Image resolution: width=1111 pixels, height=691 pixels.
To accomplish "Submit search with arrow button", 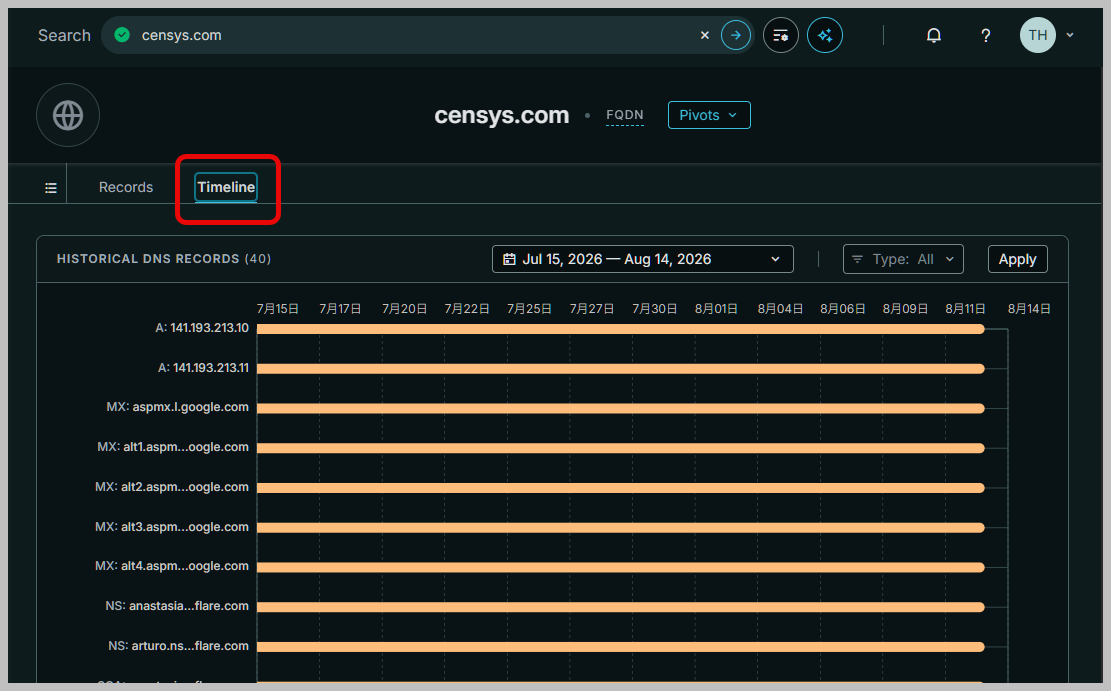I will point(735,35).
